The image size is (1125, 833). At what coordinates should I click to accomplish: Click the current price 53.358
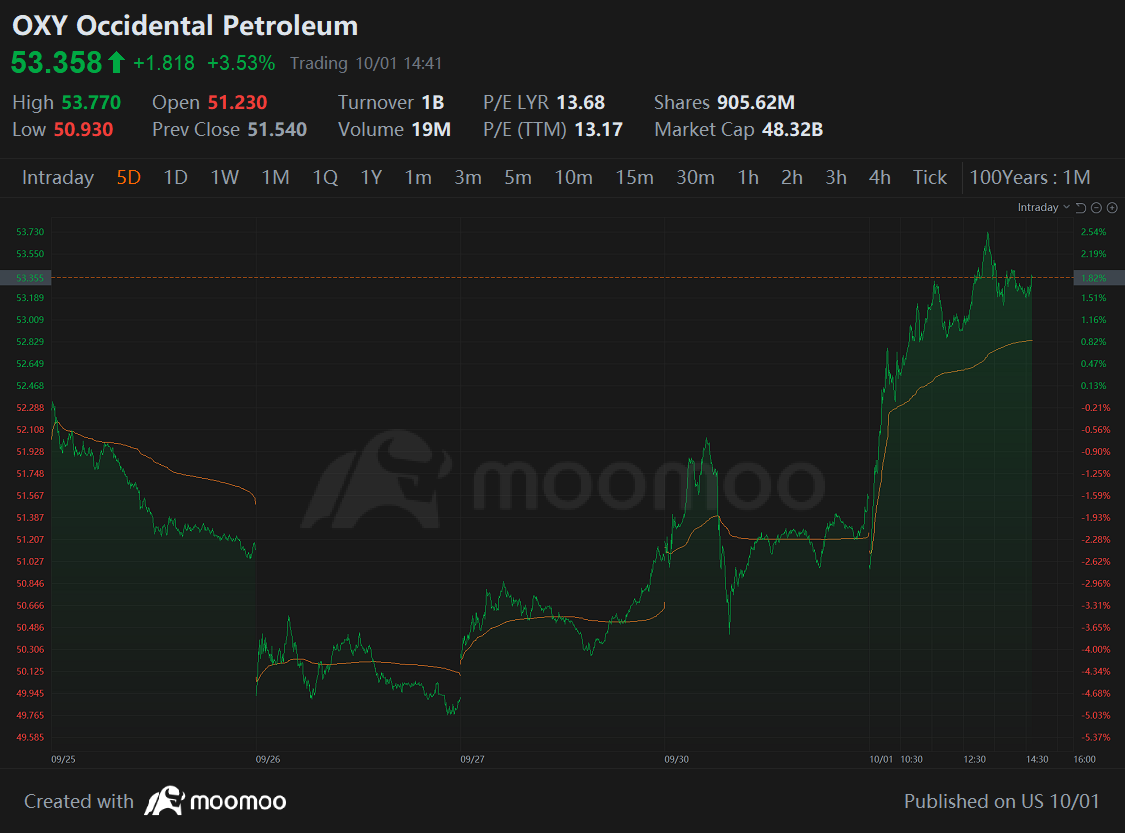[57, 62]
